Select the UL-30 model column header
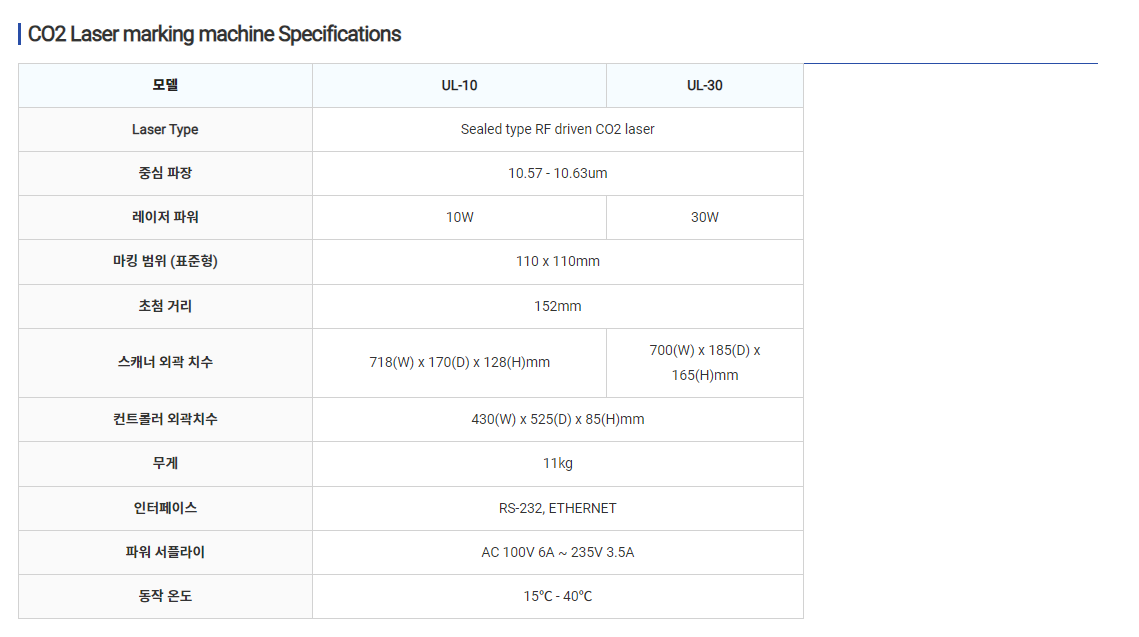 pos(704,85)
